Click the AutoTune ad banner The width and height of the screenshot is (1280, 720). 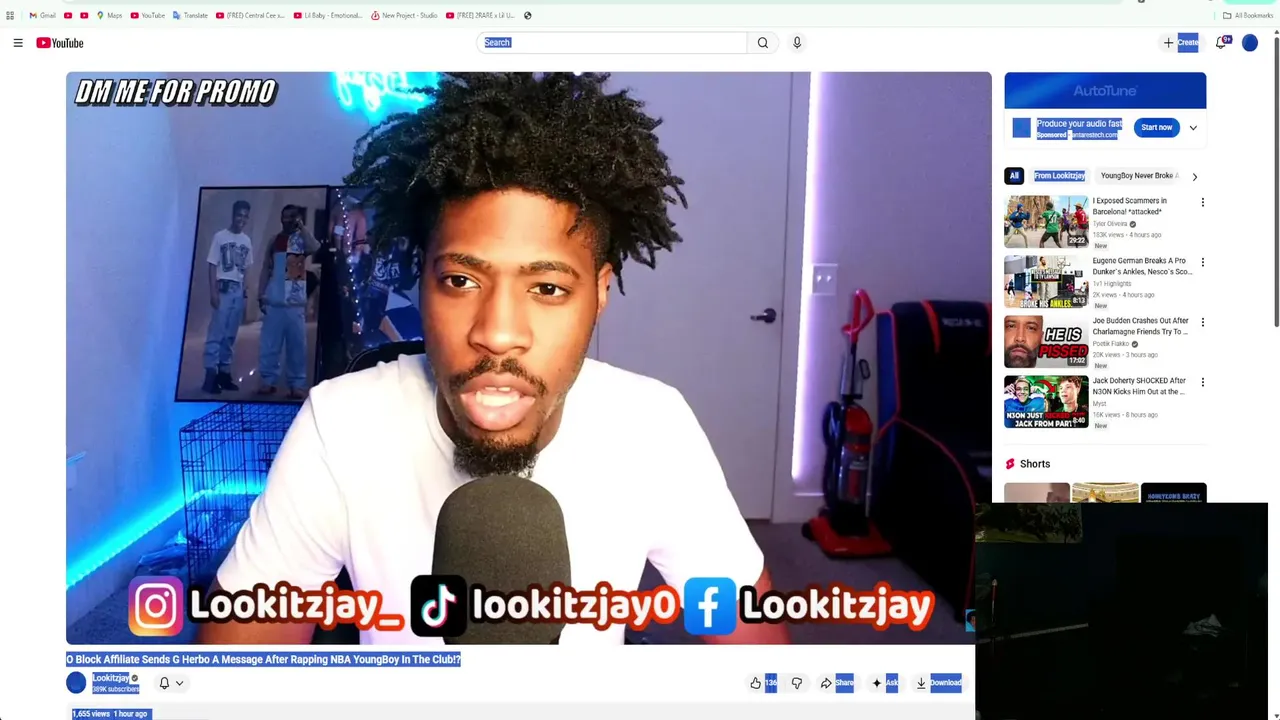(x=1105, y=90)
